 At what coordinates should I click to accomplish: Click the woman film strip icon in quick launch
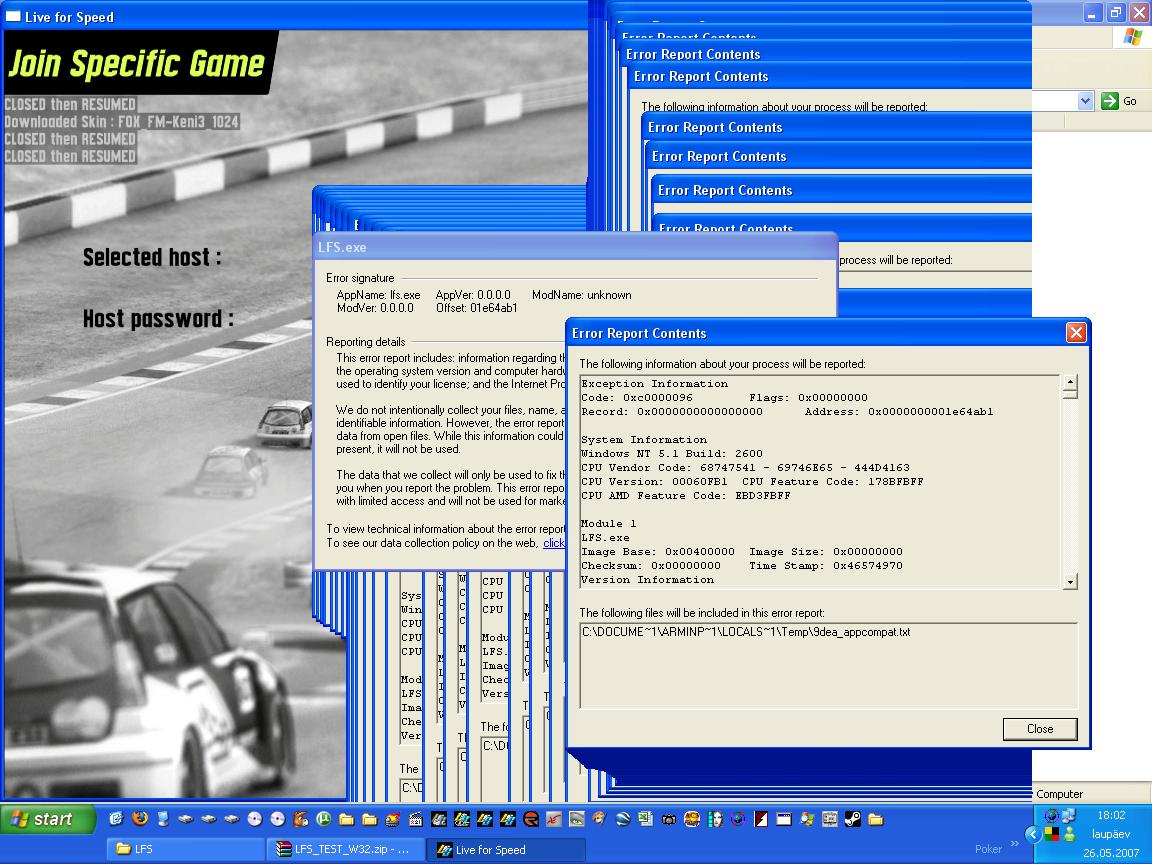715,818
